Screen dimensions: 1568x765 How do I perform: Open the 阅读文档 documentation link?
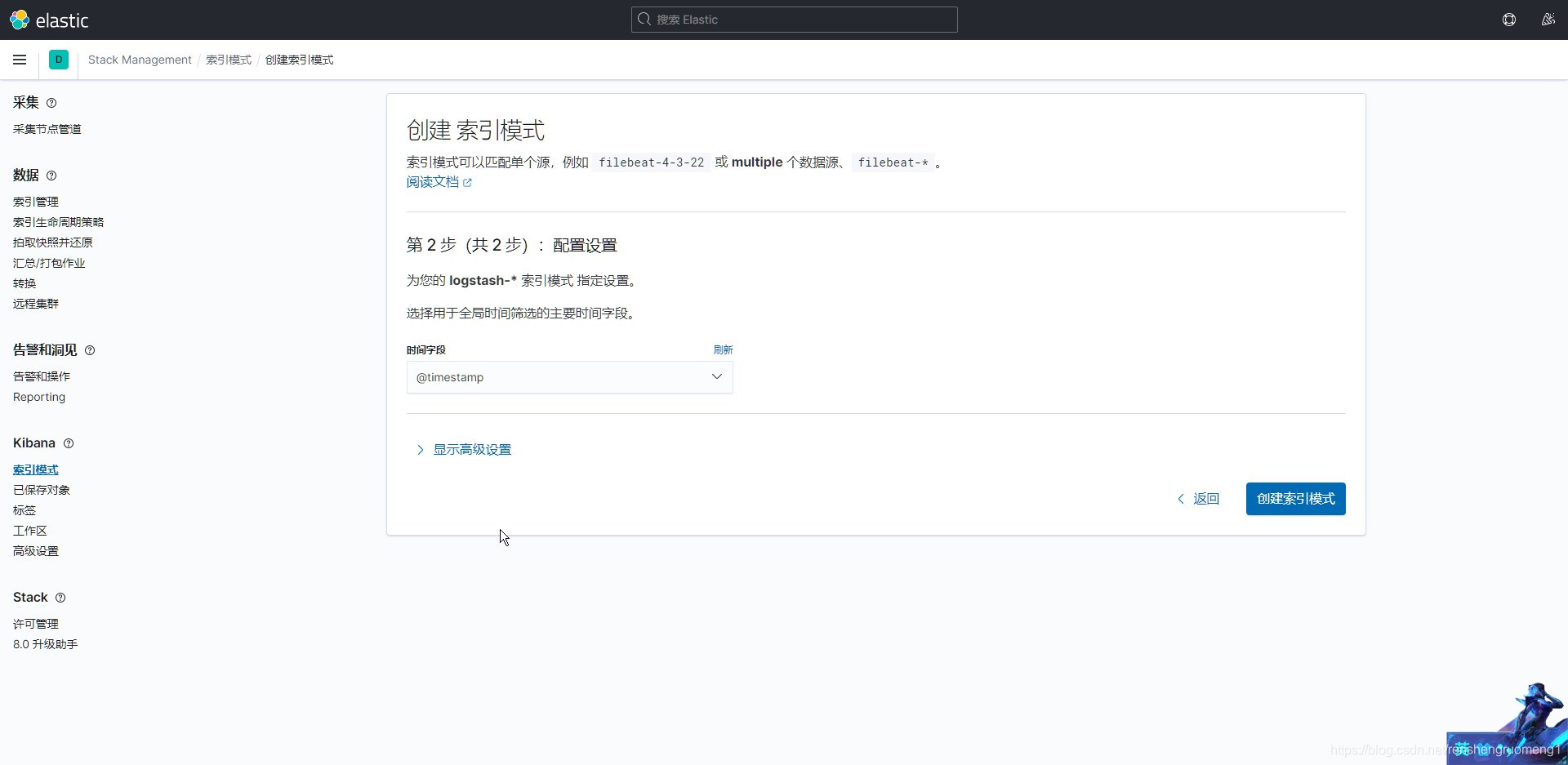click(x=433, y=182)
